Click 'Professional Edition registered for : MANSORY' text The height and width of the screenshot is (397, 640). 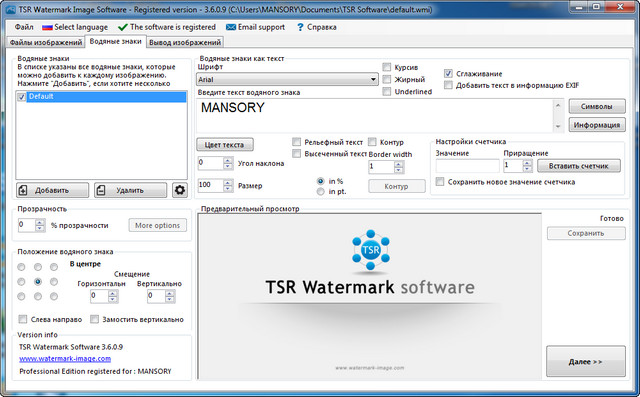(x=96, y=371)
